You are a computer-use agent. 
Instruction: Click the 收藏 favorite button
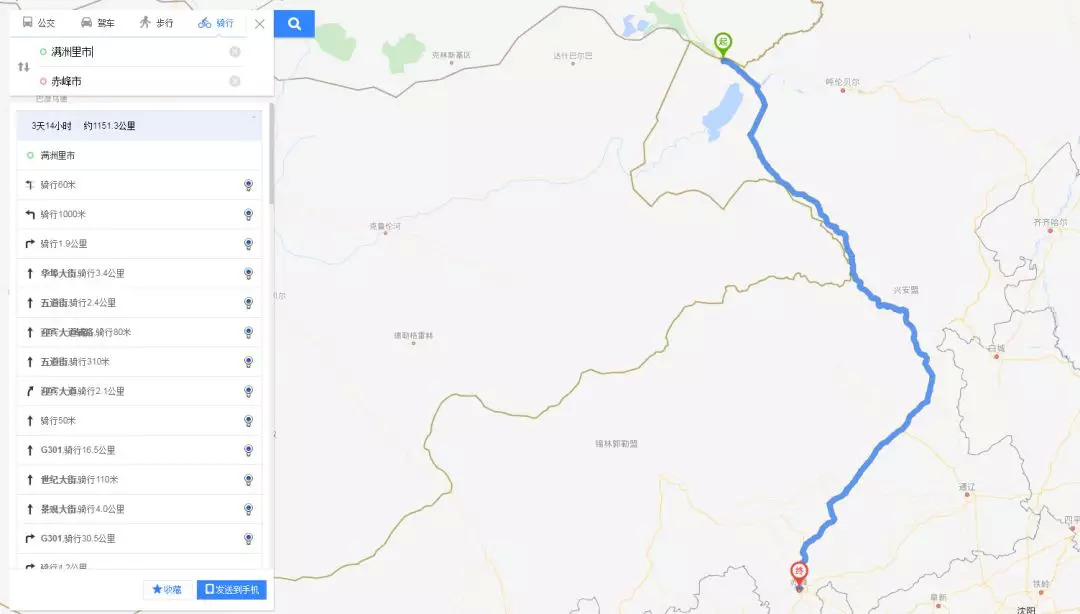(167, 589)
